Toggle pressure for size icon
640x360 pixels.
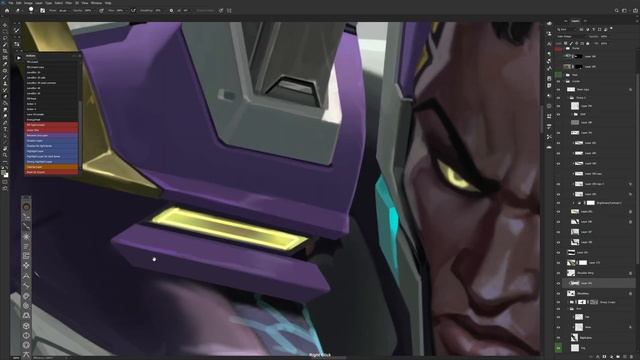tap(221, 10)
